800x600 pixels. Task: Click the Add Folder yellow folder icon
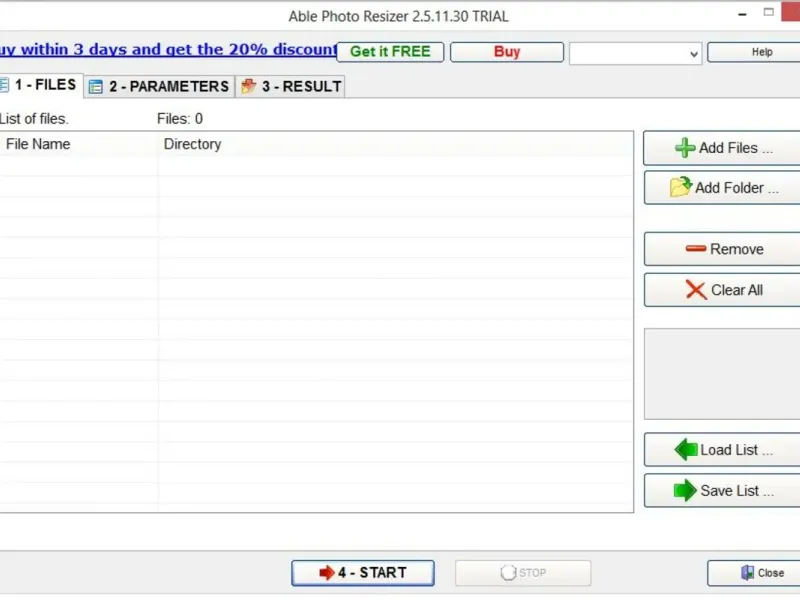[x=681, y=187]
